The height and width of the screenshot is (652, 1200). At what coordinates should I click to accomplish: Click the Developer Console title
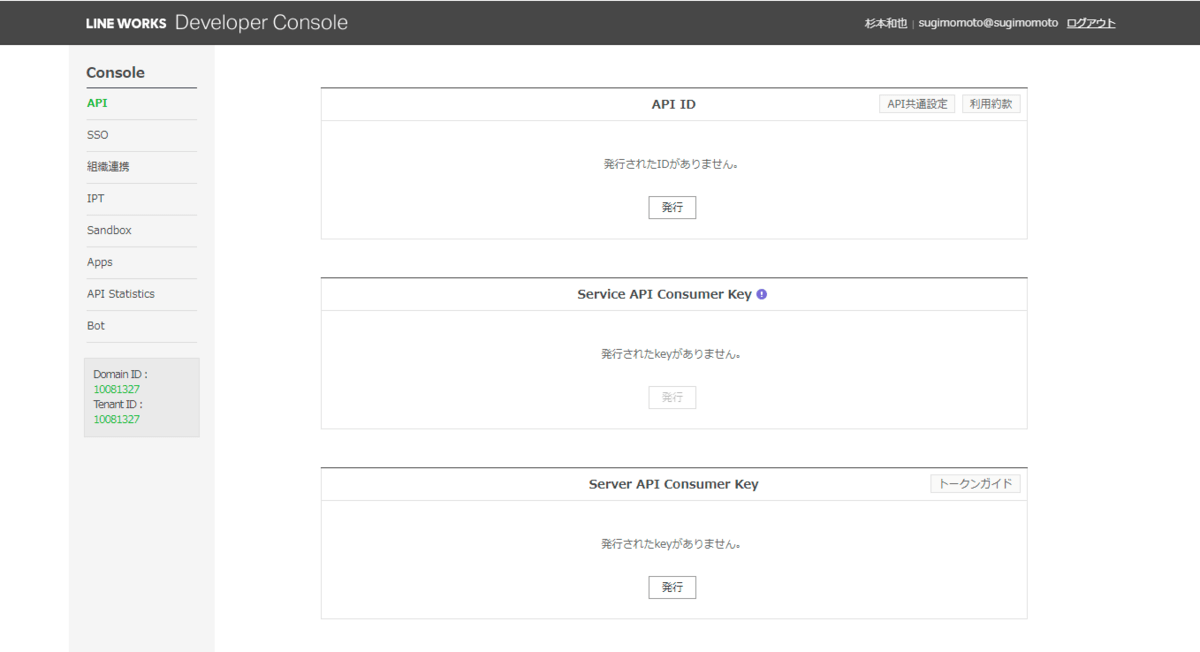[261, 23]
